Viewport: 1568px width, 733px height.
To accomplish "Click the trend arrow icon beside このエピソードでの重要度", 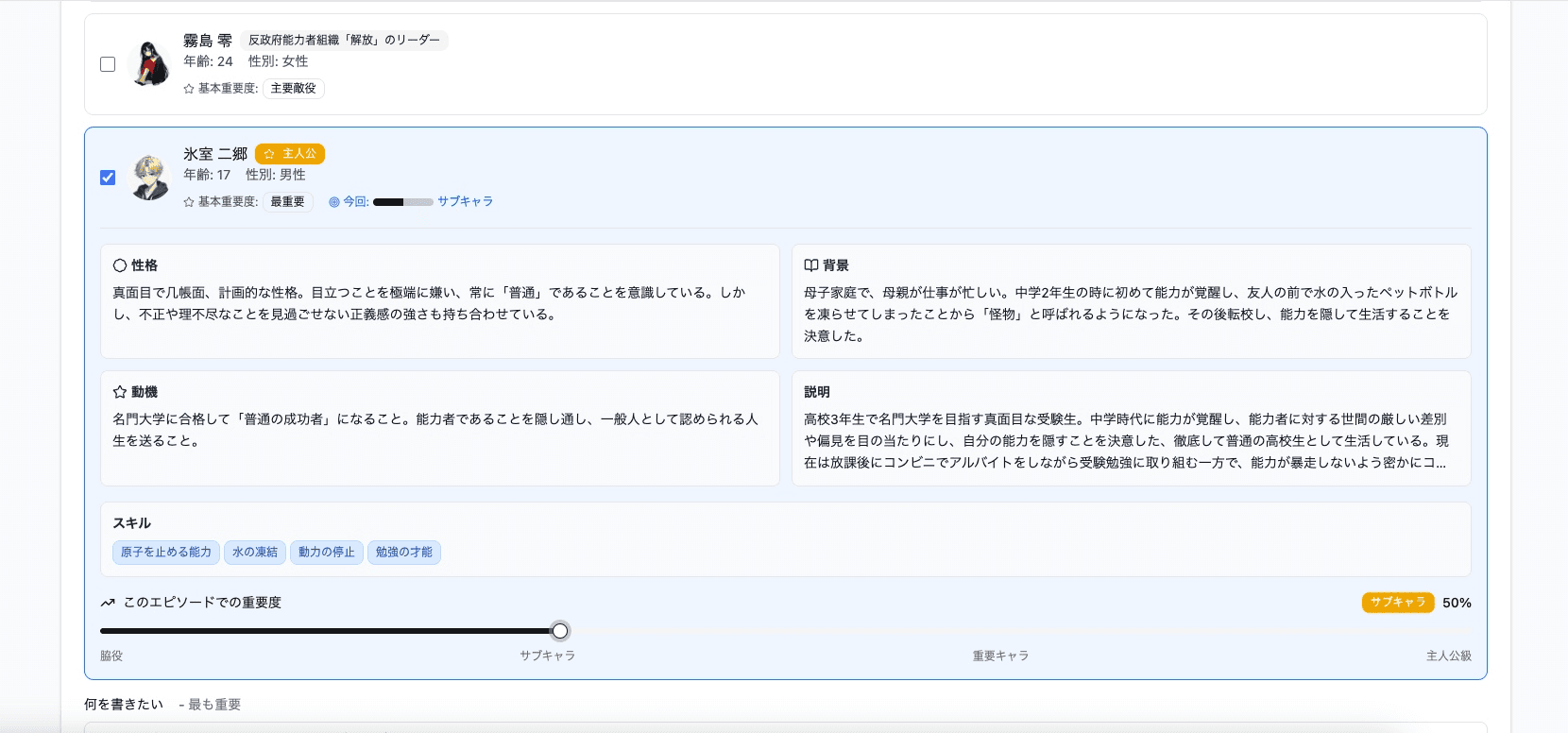I will pos(108,603).
